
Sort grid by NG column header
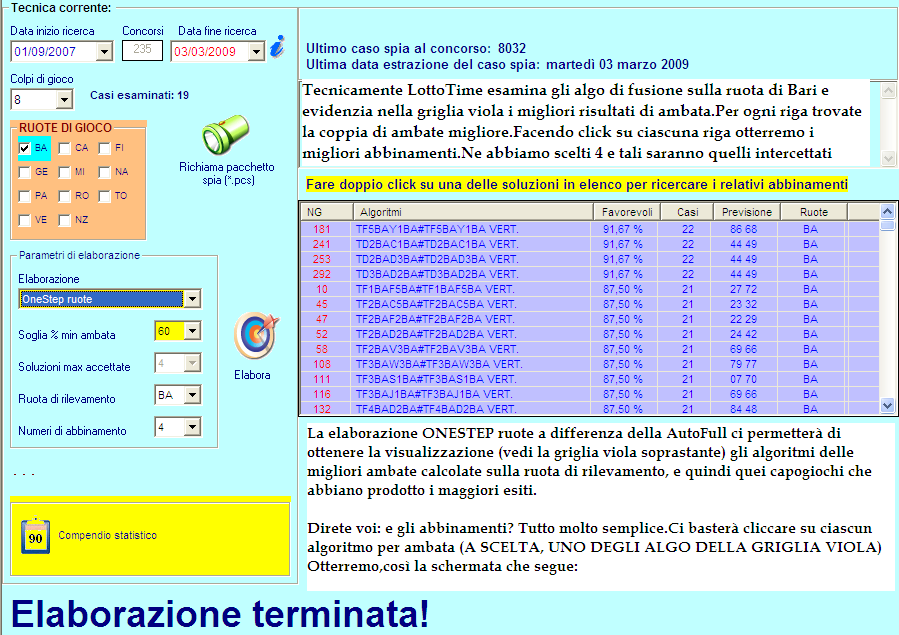(x=326, y=213)
